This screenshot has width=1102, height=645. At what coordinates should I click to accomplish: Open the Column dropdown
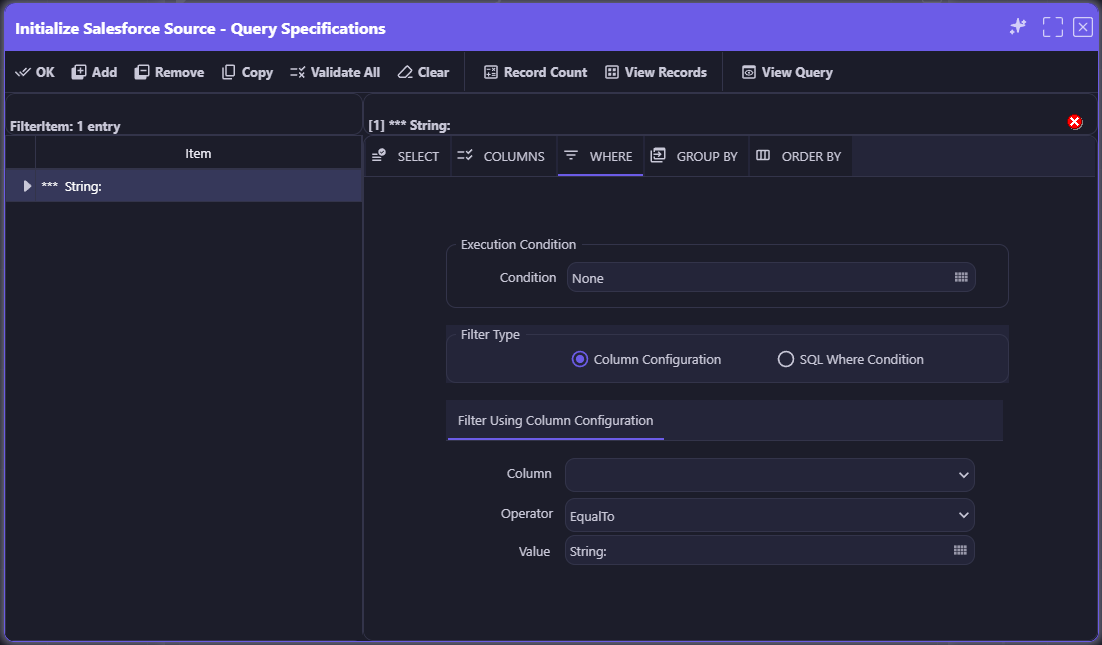770,475
